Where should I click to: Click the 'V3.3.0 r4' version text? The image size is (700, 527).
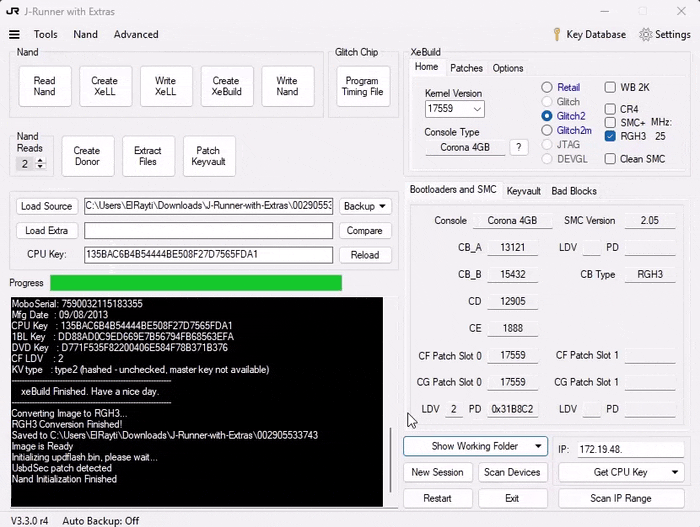[29, 521]
